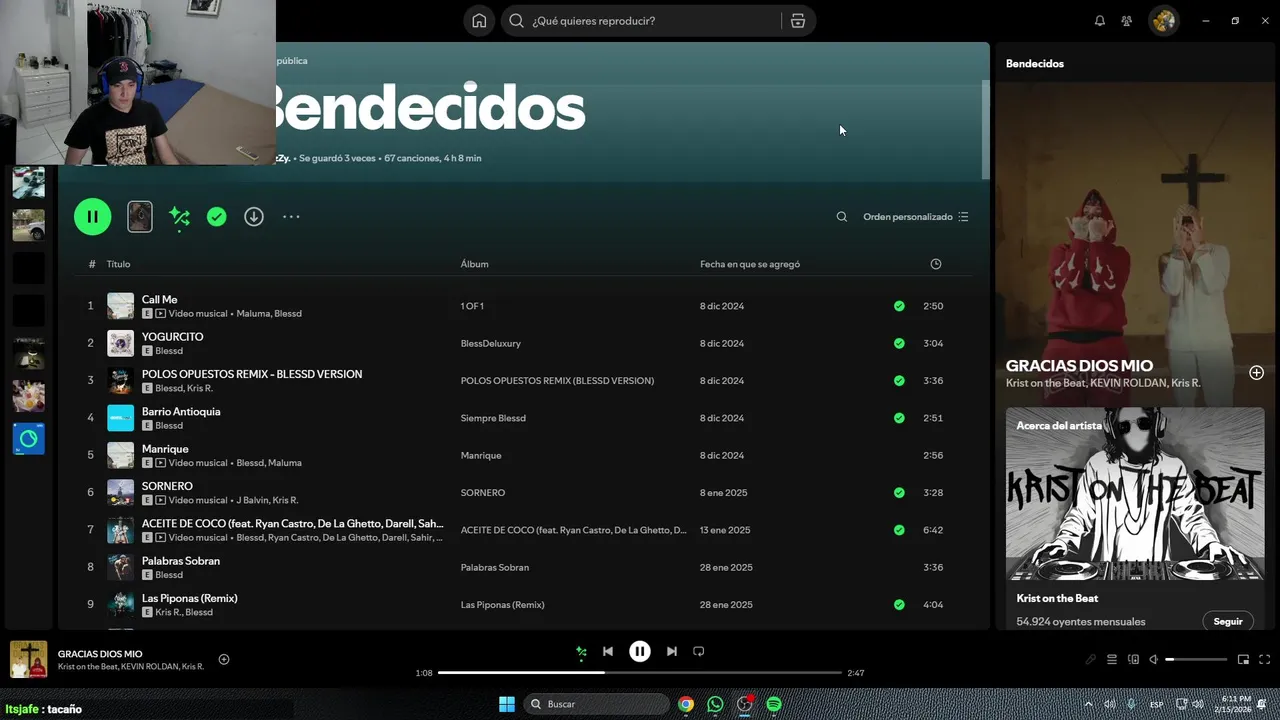Toggle the repeat button in the player

pyautogui.click(x=699, y=651)
